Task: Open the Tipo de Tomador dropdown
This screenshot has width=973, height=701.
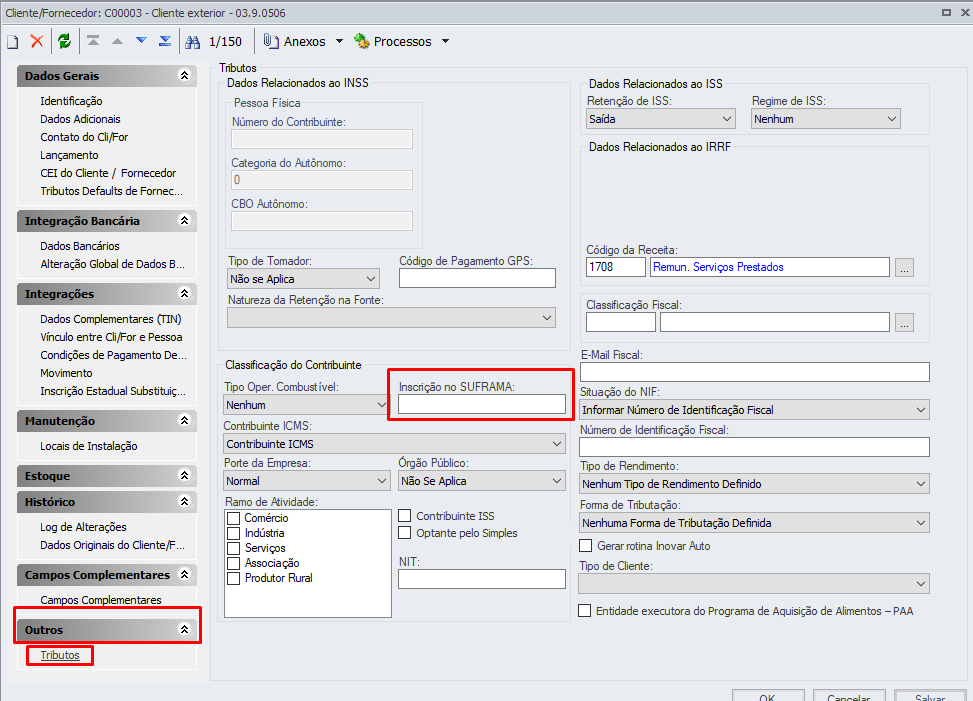Action: pyautogui.click(x=303, y=279)
